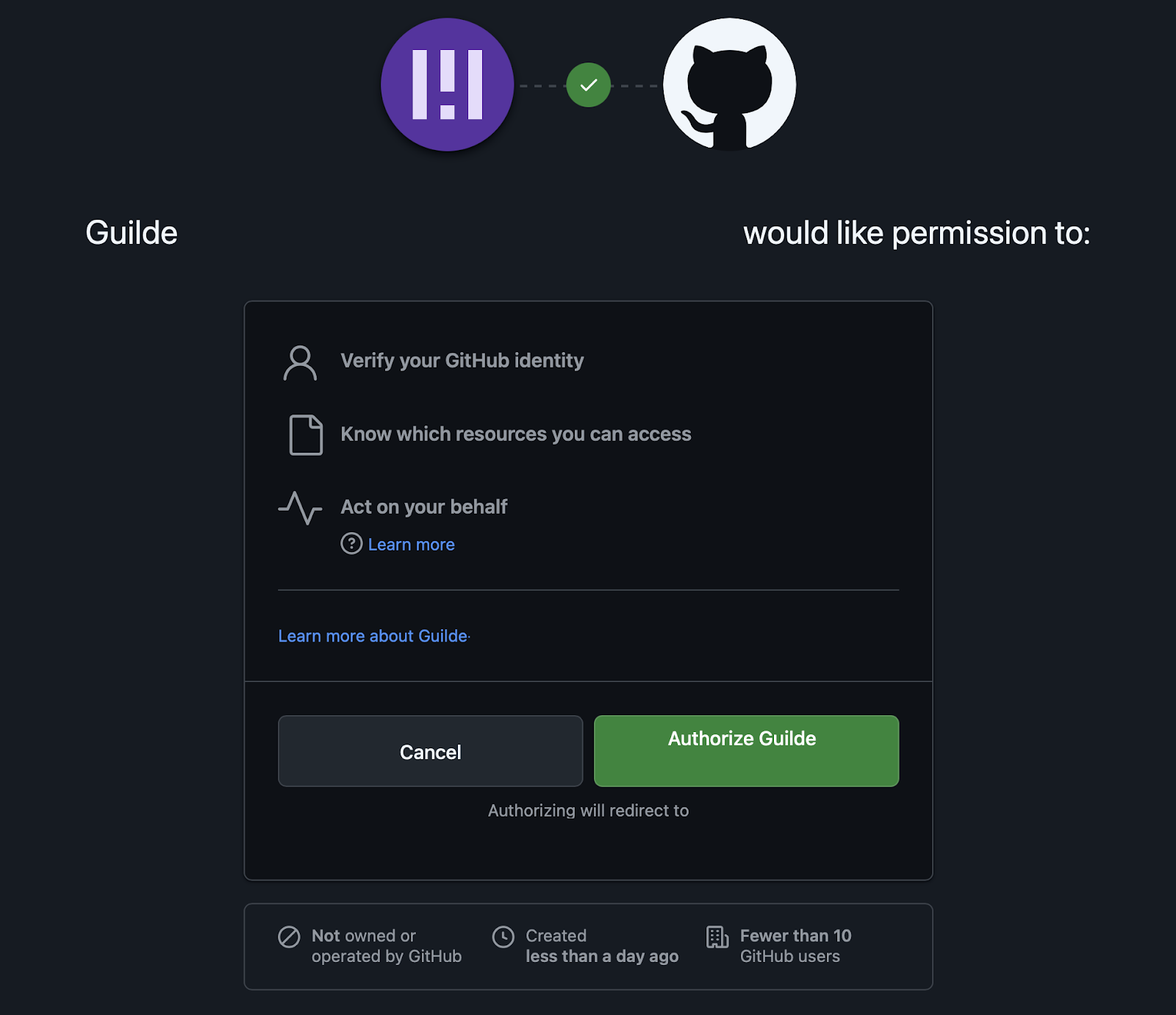
Task: Click the Verify your GitHub identity text
Action: pos(462,361)
